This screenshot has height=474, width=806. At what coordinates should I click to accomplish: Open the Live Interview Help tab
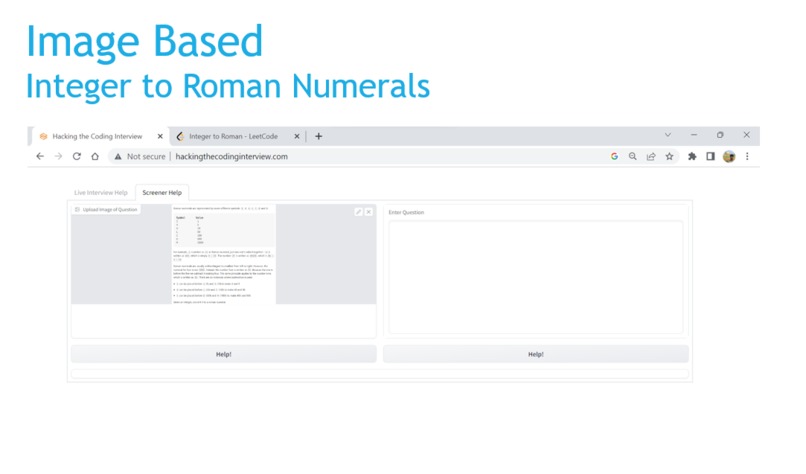(101, 193)
